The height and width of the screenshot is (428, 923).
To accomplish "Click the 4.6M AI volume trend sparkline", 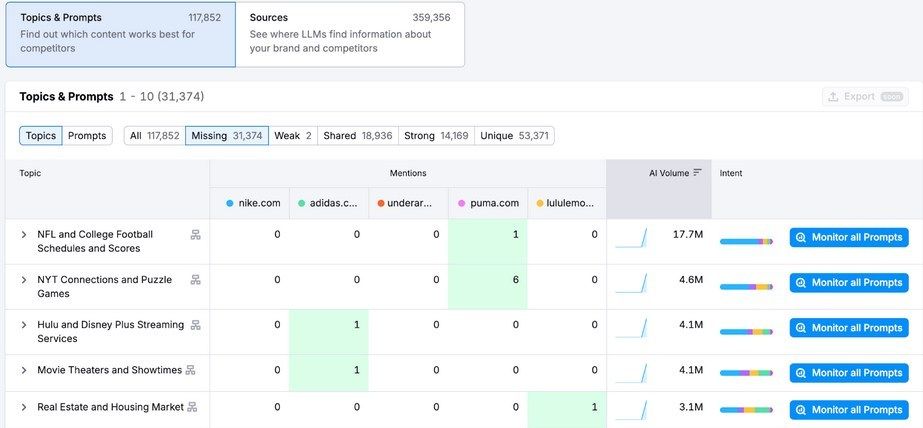I will [x=631, y=283].
